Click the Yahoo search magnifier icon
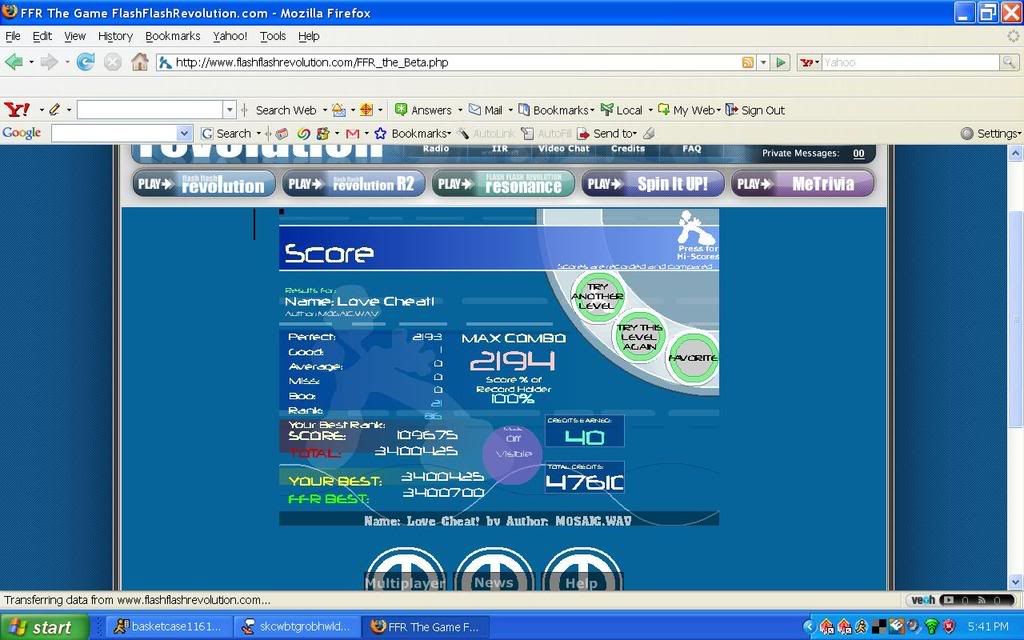The image size is (1024, 640). point(1009,62)
